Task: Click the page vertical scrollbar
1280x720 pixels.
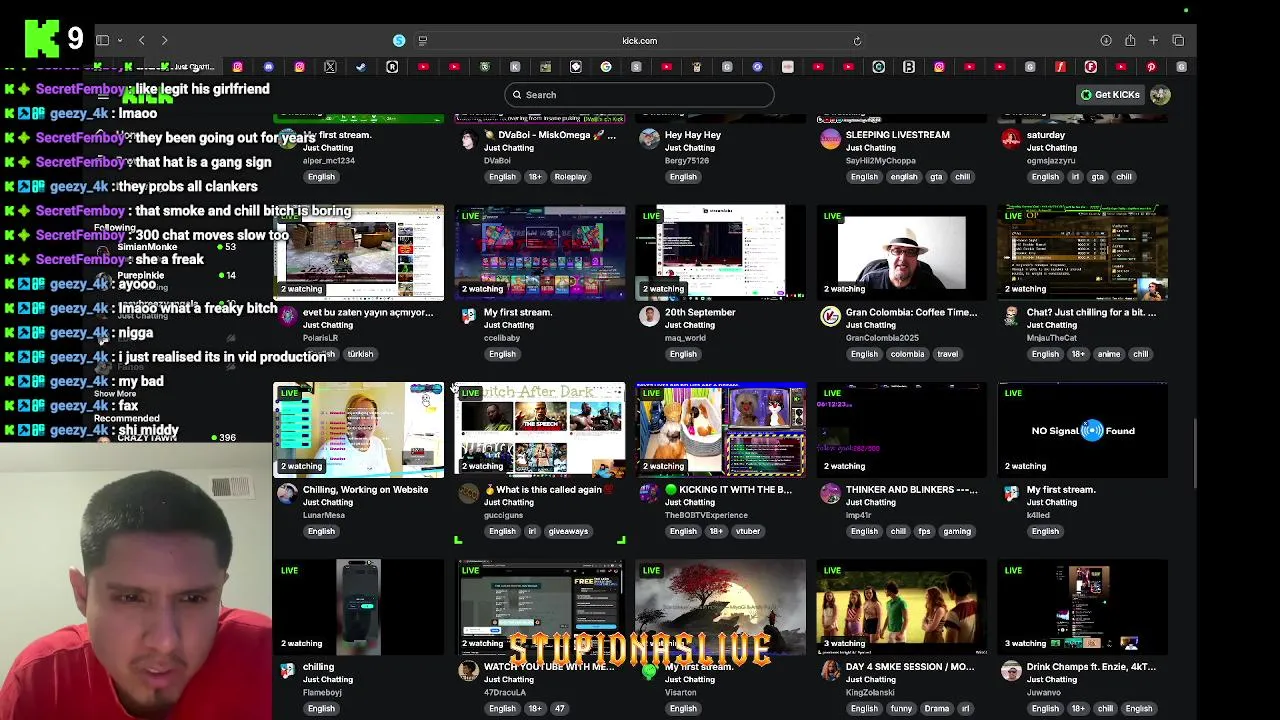Action: [1193, 455]
